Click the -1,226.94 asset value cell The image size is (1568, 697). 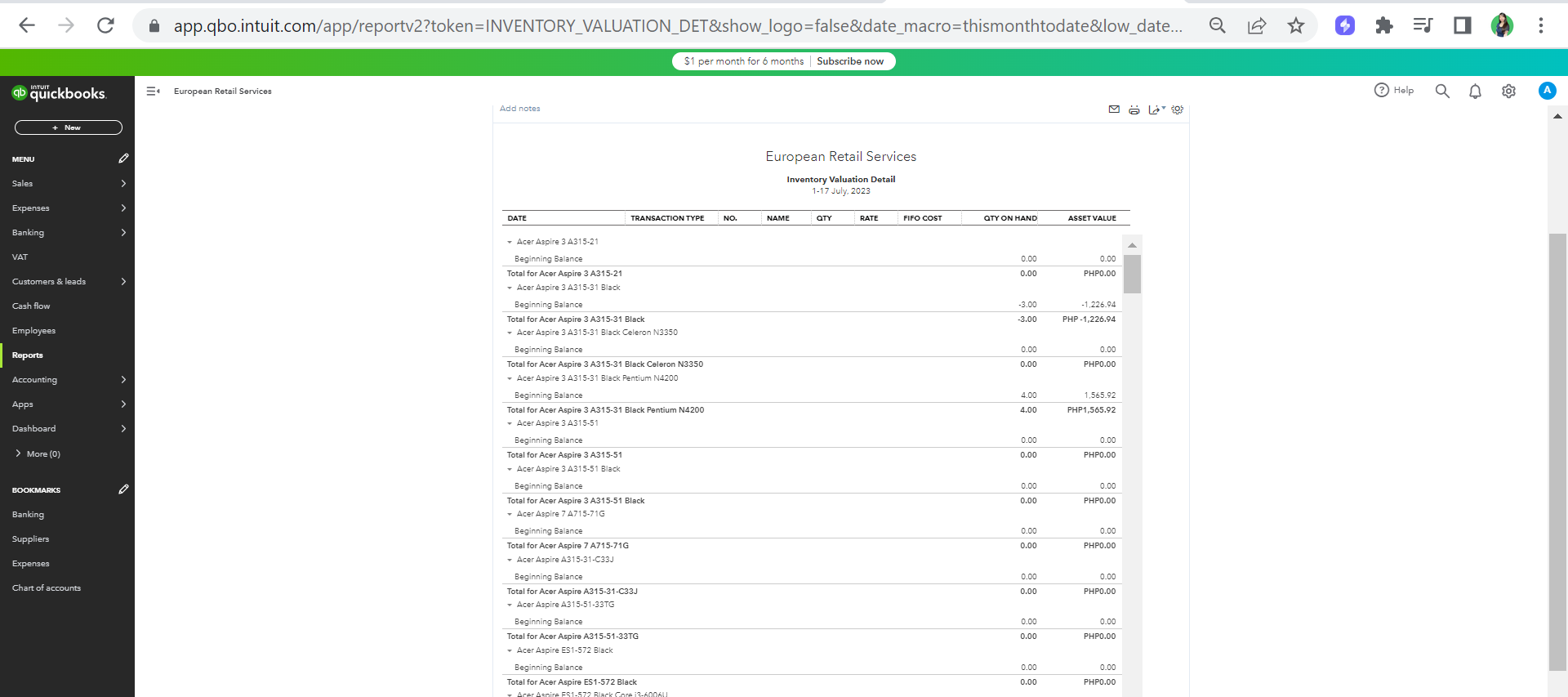click(x=1098, y=305)
